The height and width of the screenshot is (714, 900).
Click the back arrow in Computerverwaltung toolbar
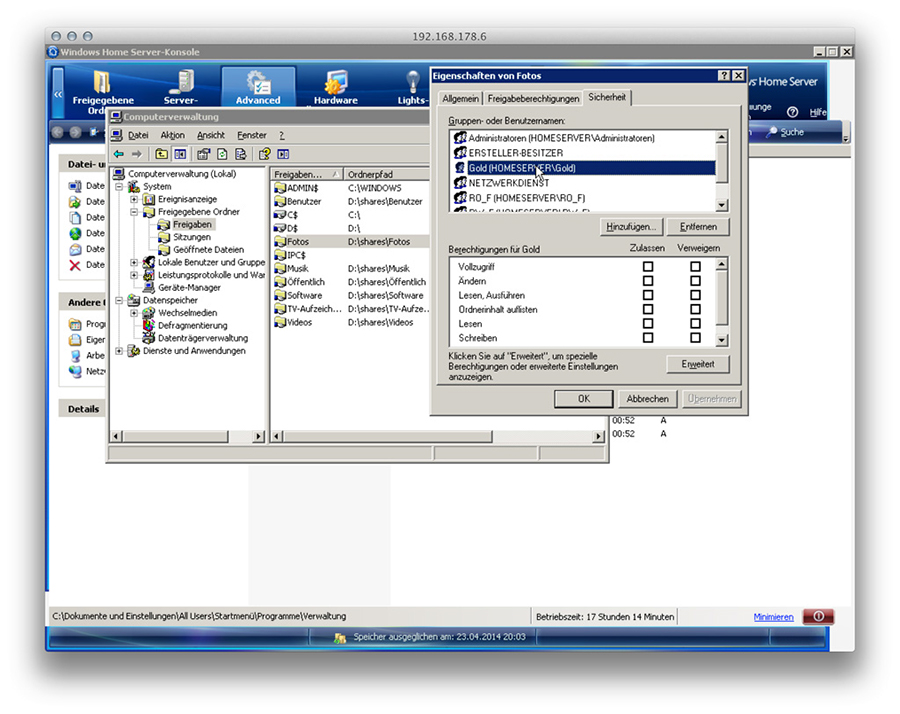[x=119, y=154]
